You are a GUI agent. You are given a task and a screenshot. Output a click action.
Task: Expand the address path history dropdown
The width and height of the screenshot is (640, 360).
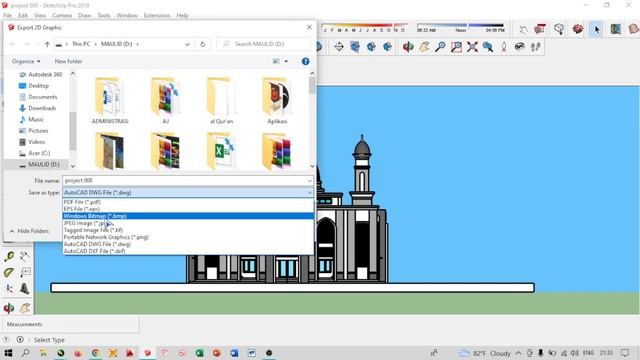(x=187, y=44)
